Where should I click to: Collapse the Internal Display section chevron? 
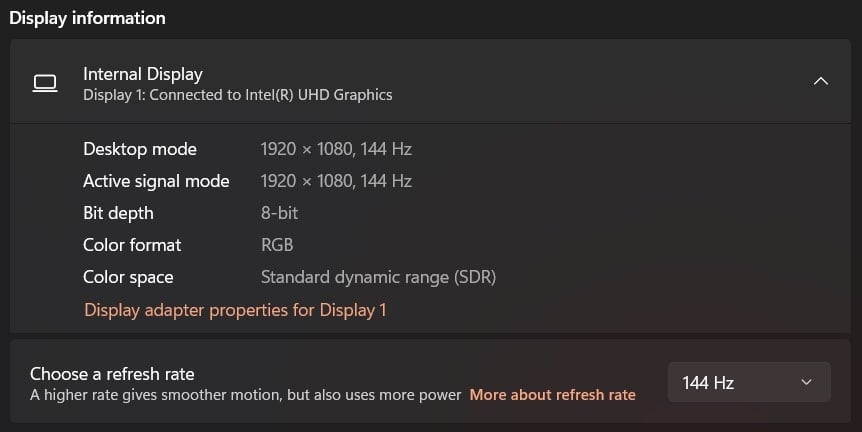(x=820, y=81)
